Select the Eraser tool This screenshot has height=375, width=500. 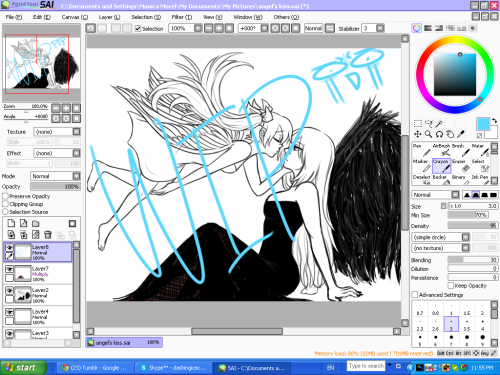(461, 166)
